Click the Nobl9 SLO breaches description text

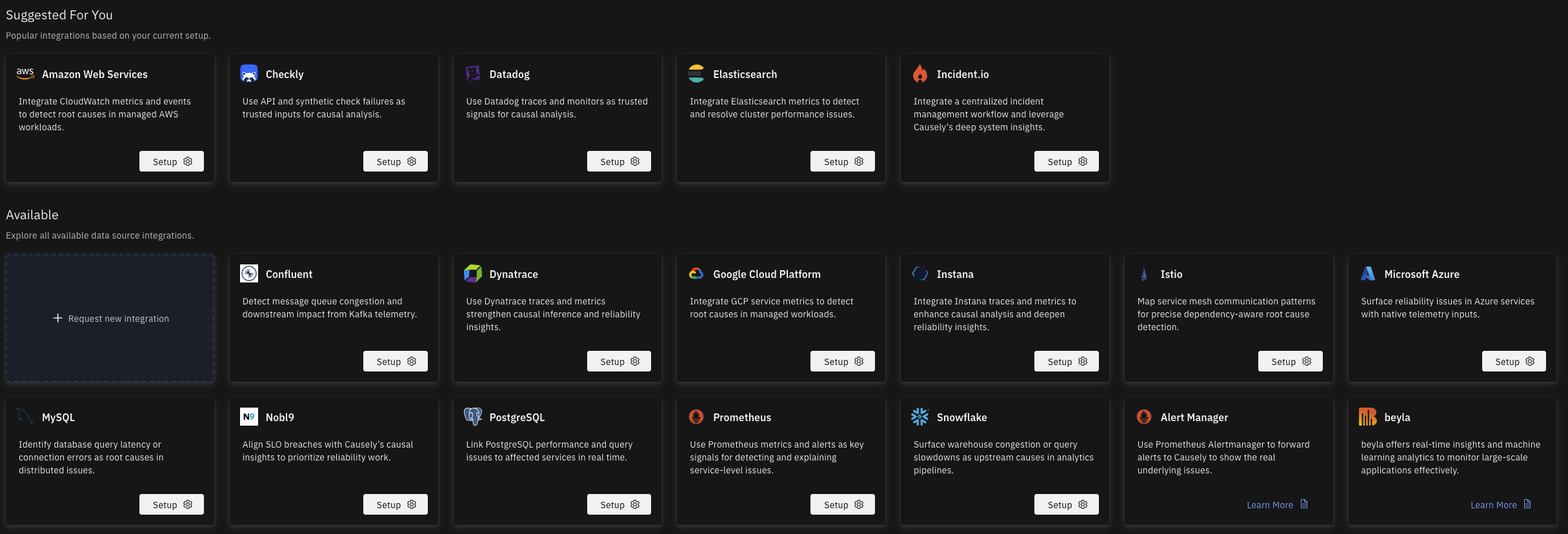click(328, 451)
